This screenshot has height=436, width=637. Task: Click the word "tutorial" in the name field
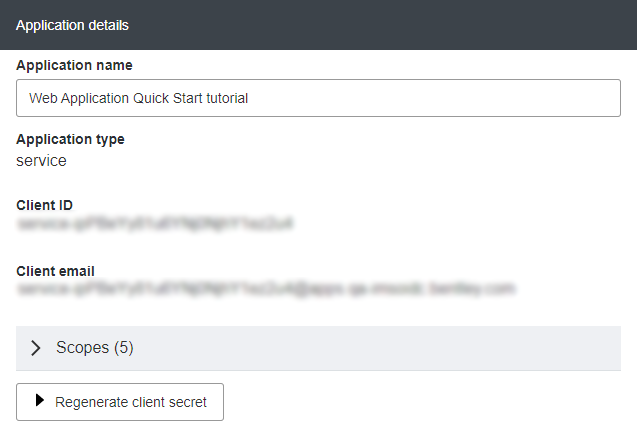[x=224, y=99]
